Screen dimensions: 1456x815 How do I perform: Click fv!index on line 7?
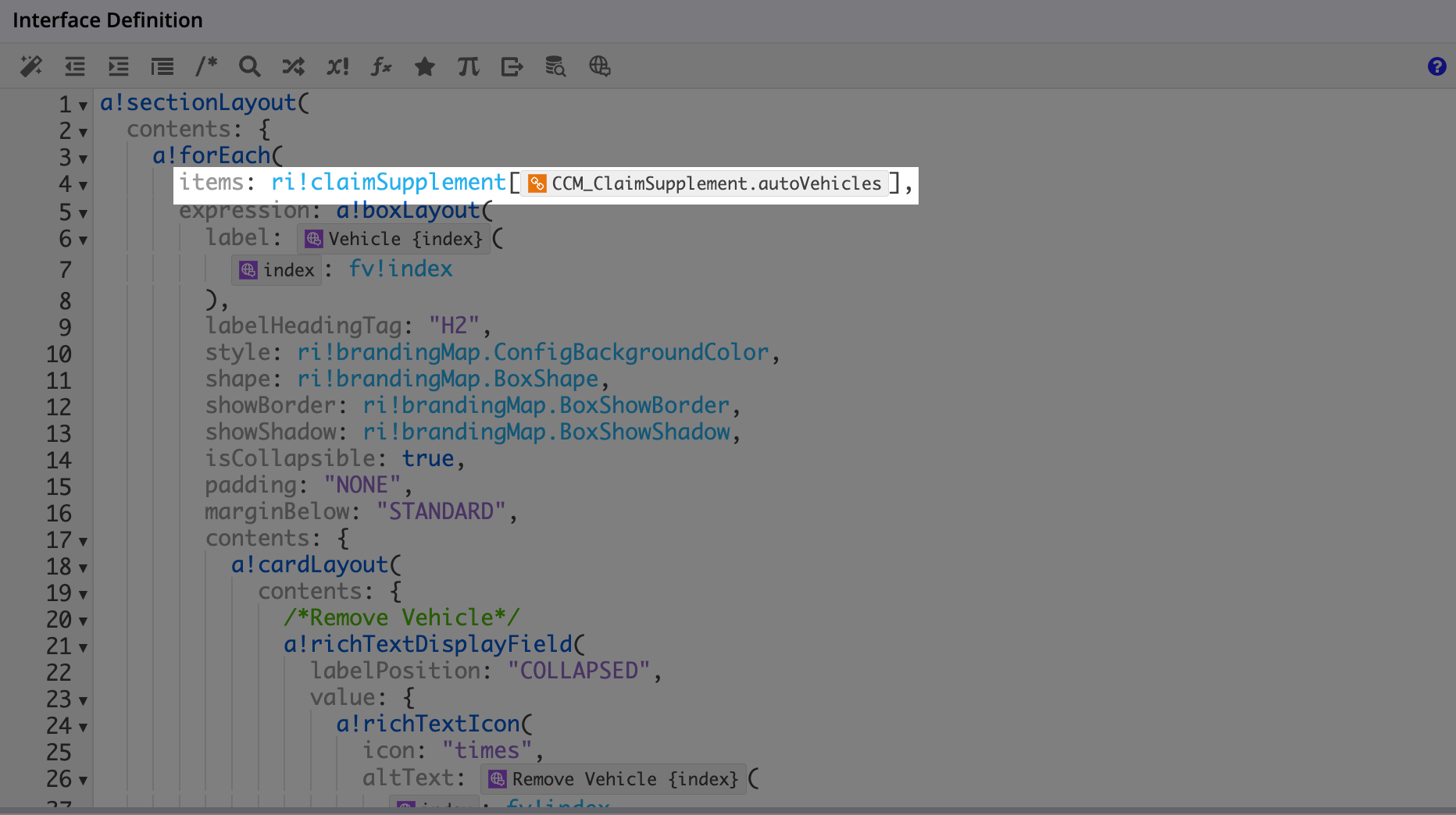(401, 269)
